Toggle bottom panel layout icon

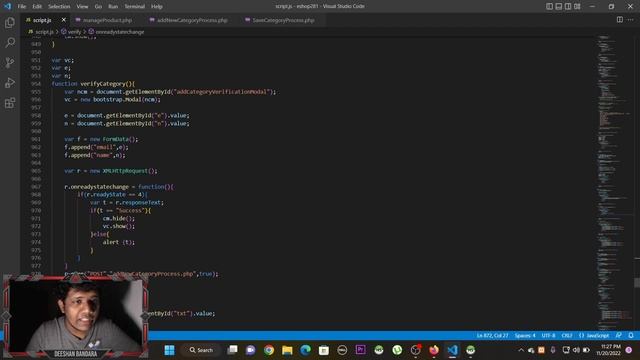tap(558, 6)
